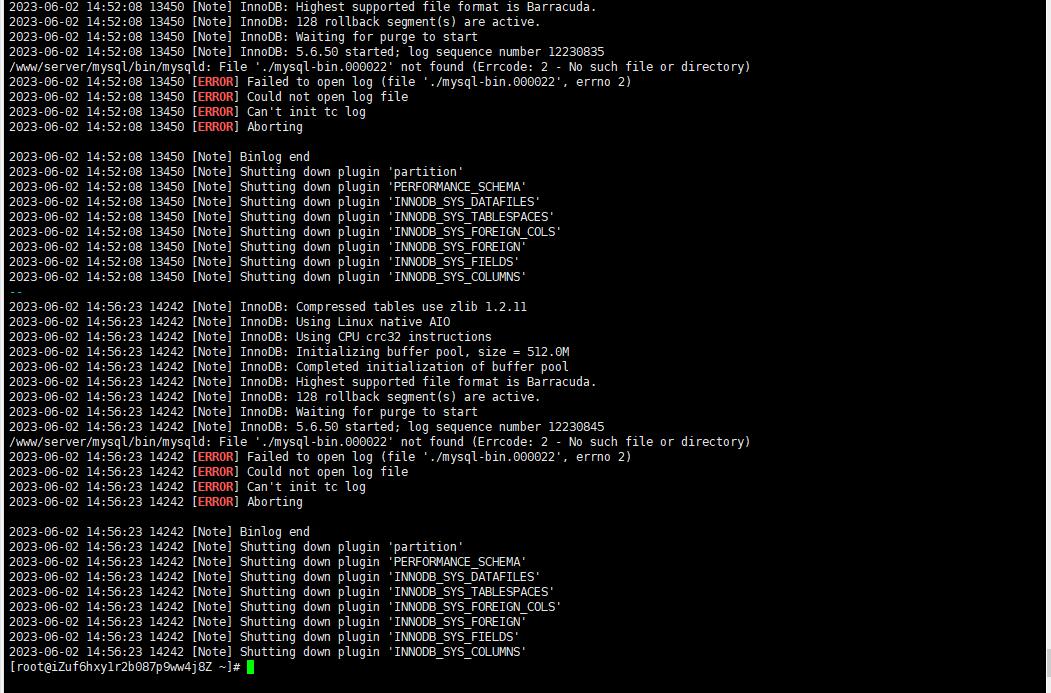Viewport: 1051px width, 693px height.
Task: Click the green cursor block at prompt
Action: pos(250,667)
